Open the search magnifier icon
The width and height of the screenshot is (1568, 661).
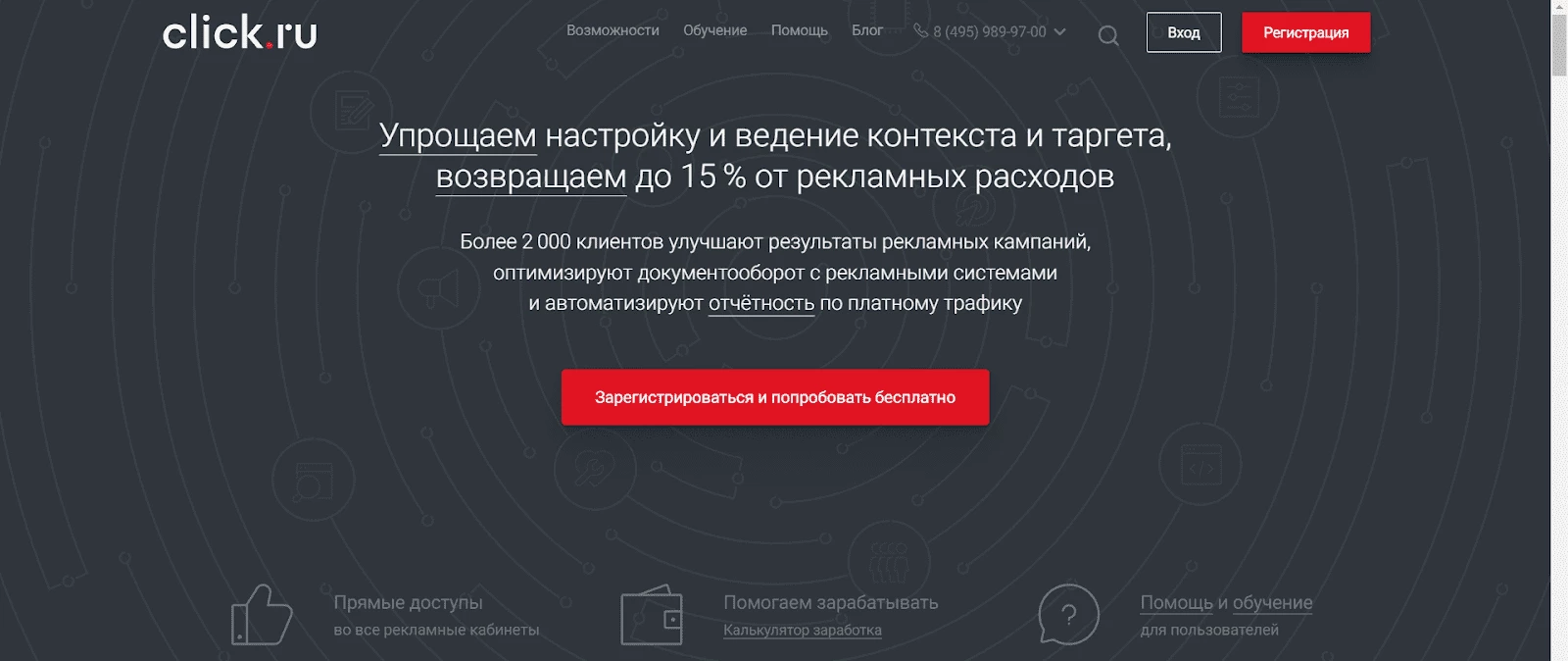tap(1108, 36)
